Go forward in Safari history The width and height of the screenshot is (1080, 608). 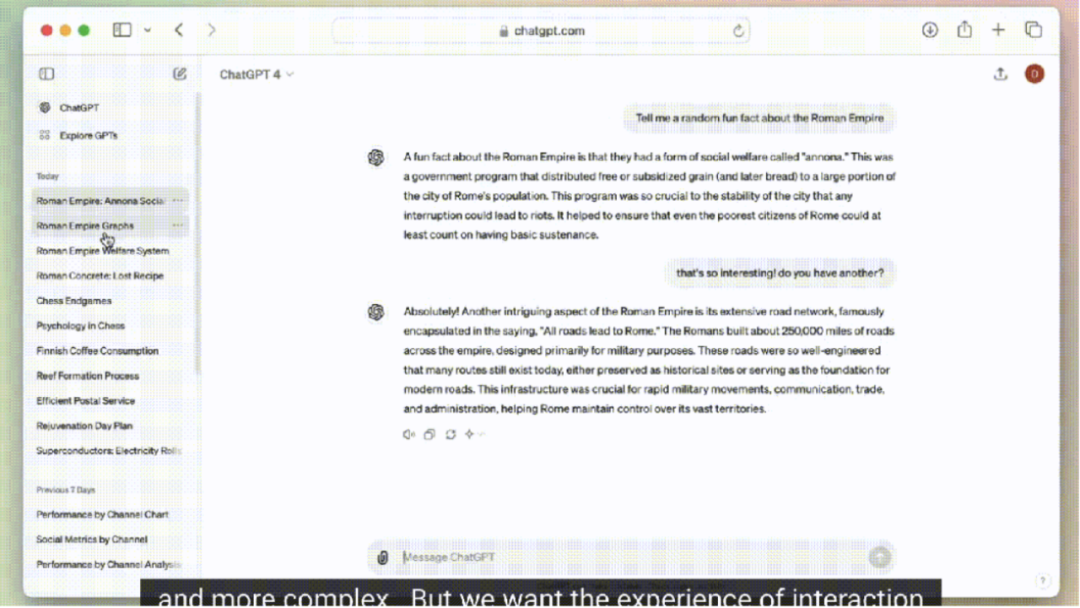[211, 30]
